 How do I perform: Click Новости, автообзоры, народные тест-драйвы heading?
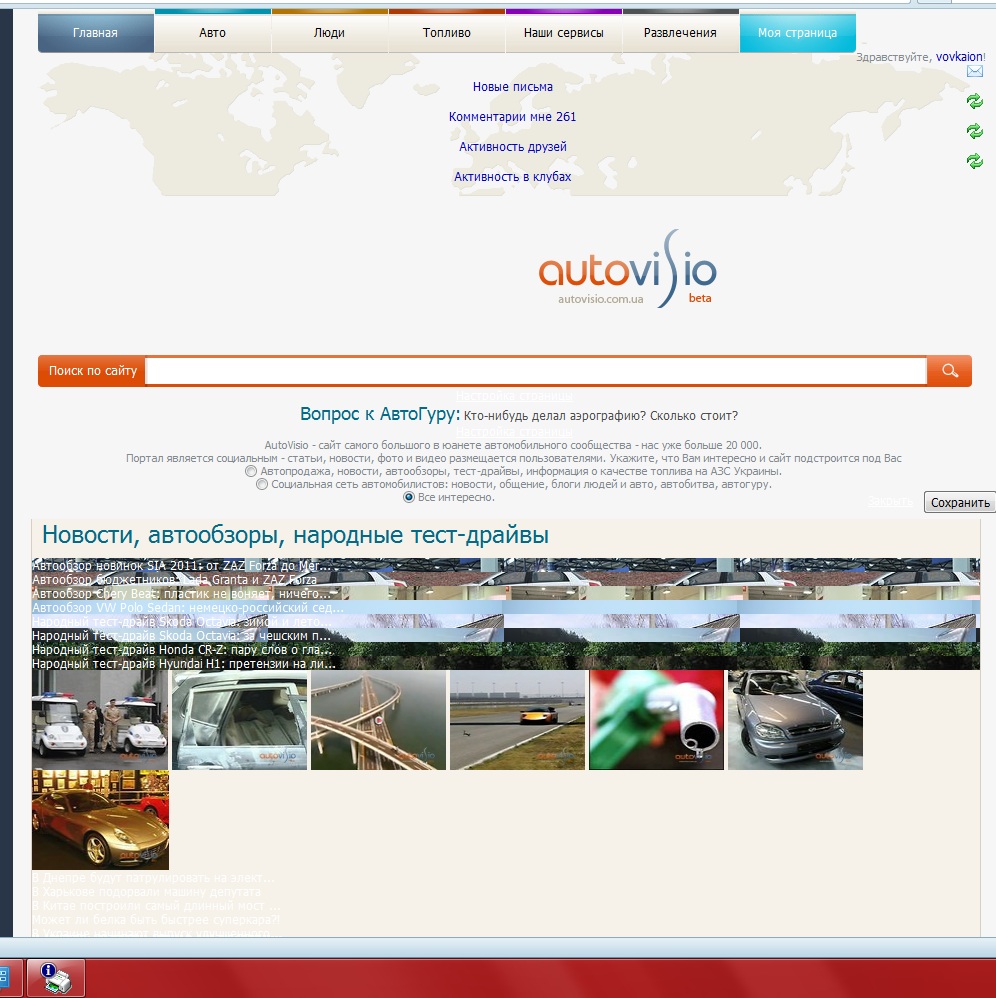coord(295,535)
